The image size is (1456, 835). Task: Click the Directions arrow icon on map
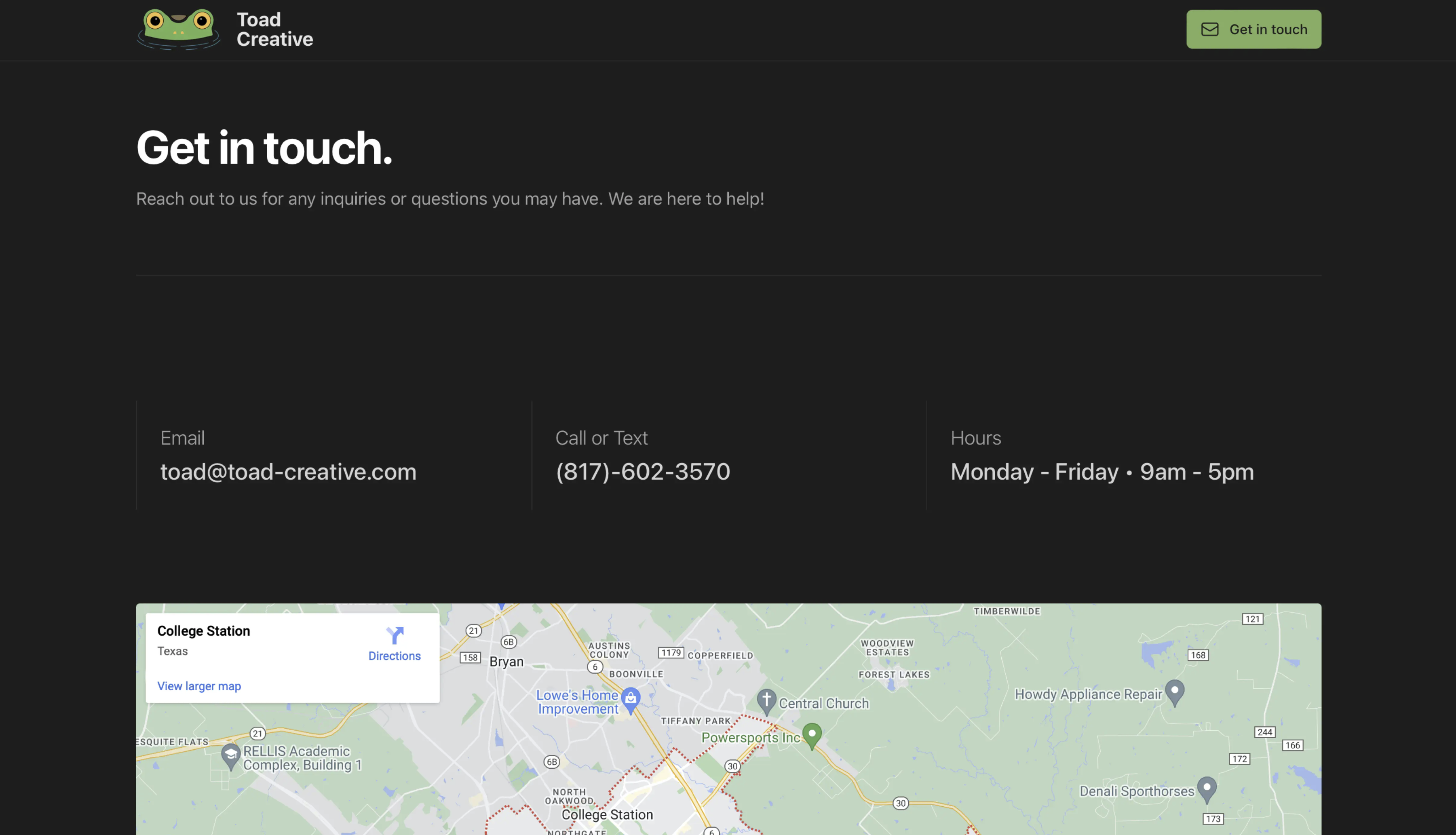[395, 635]
